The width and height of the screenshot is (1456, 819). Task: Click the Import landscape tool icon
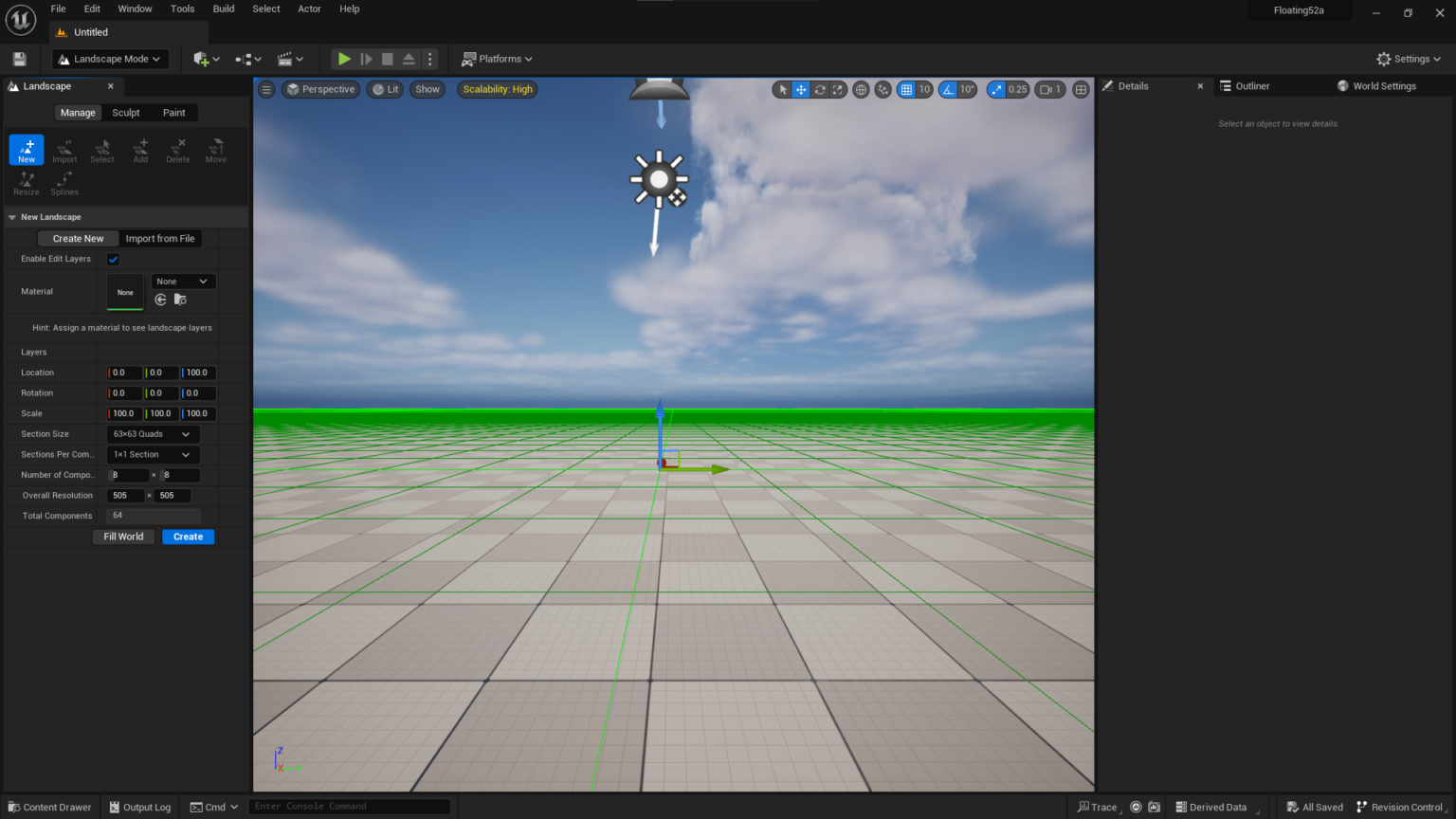click(x=64, y=150)
